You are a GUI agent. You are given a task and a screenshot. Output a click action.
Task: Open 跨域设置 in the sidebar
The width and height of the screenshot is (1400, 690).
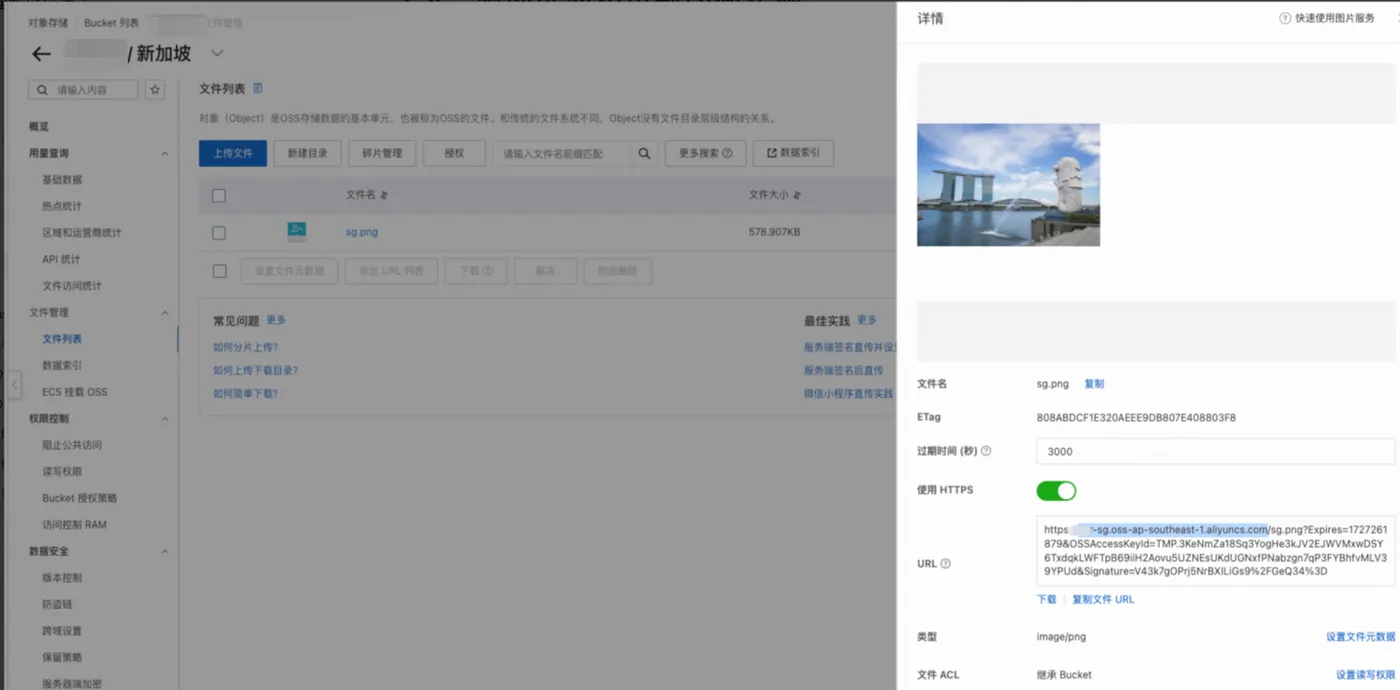click(62, 630)
